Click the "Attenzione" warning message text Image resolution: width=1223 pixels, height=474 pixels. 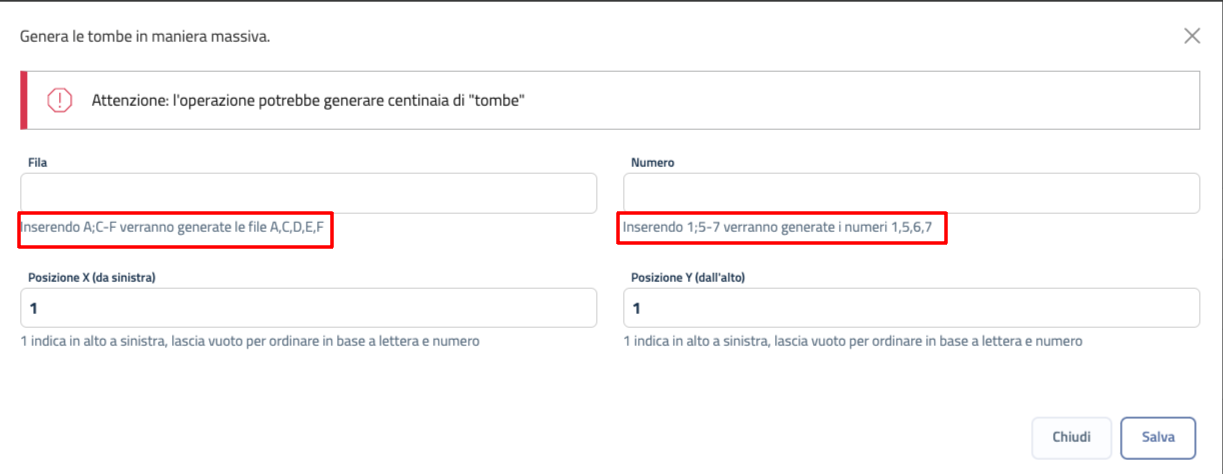(309, 101)
